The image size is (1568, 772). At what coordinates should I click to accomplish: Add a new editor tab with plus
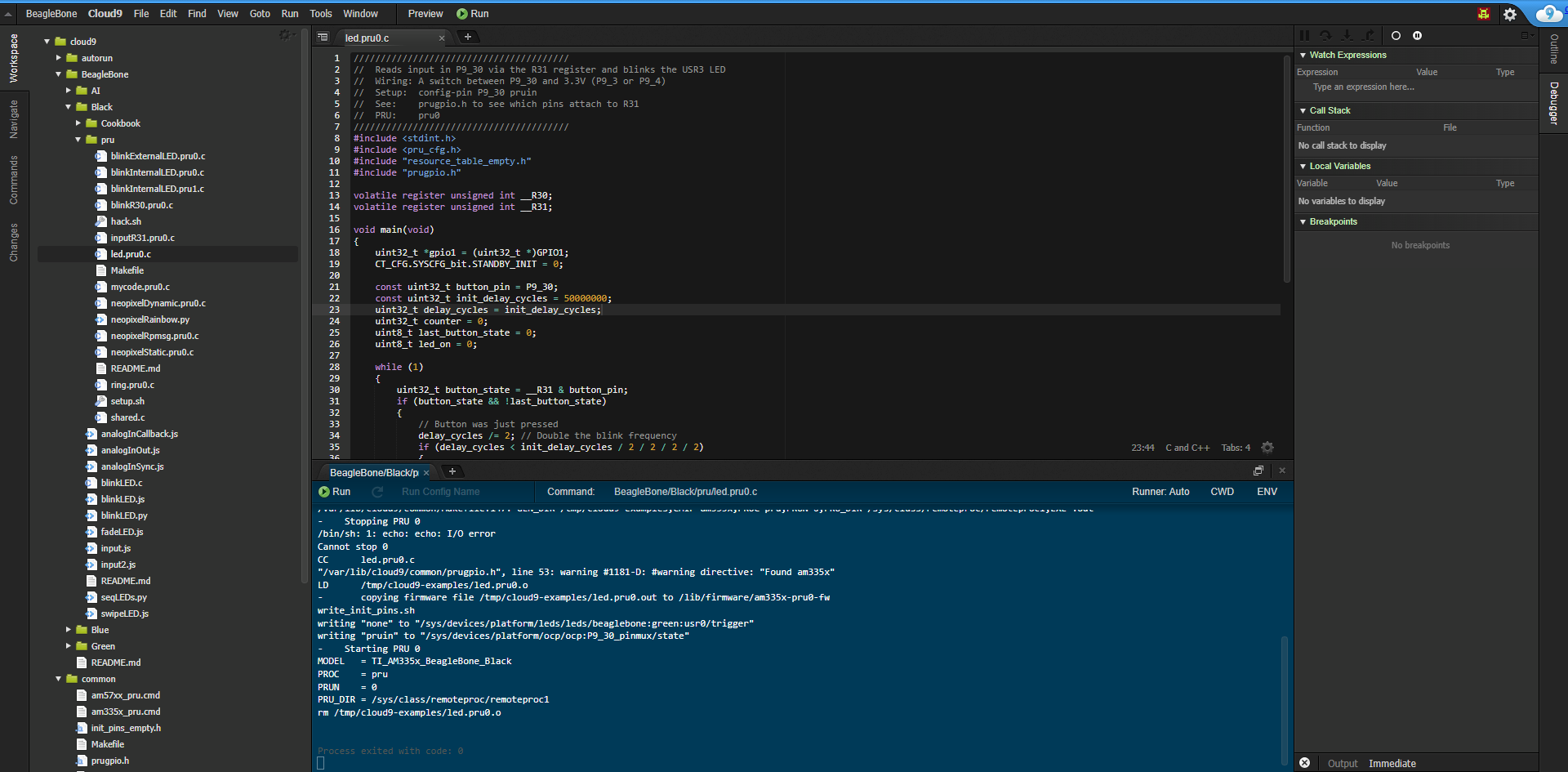[468, 37]
